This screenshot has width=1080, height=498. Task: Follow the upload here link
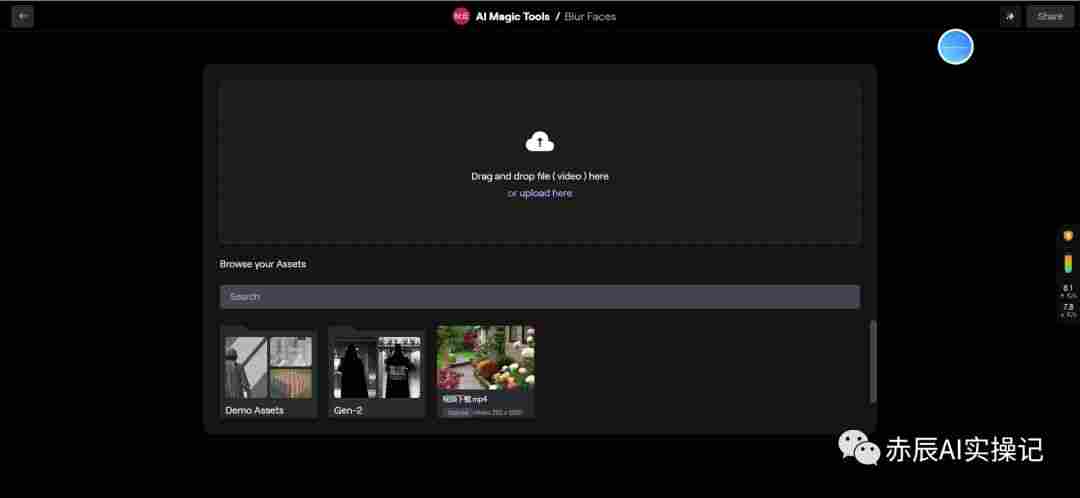(x=546, y=194)
